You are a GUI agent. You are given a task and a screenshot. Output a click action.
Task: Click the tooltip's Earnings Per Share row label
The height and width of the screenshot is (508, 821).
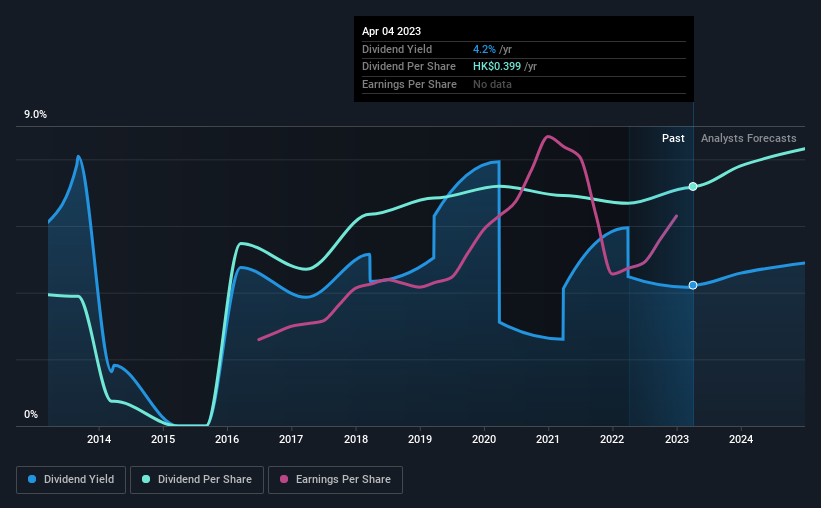pos(409,84)
